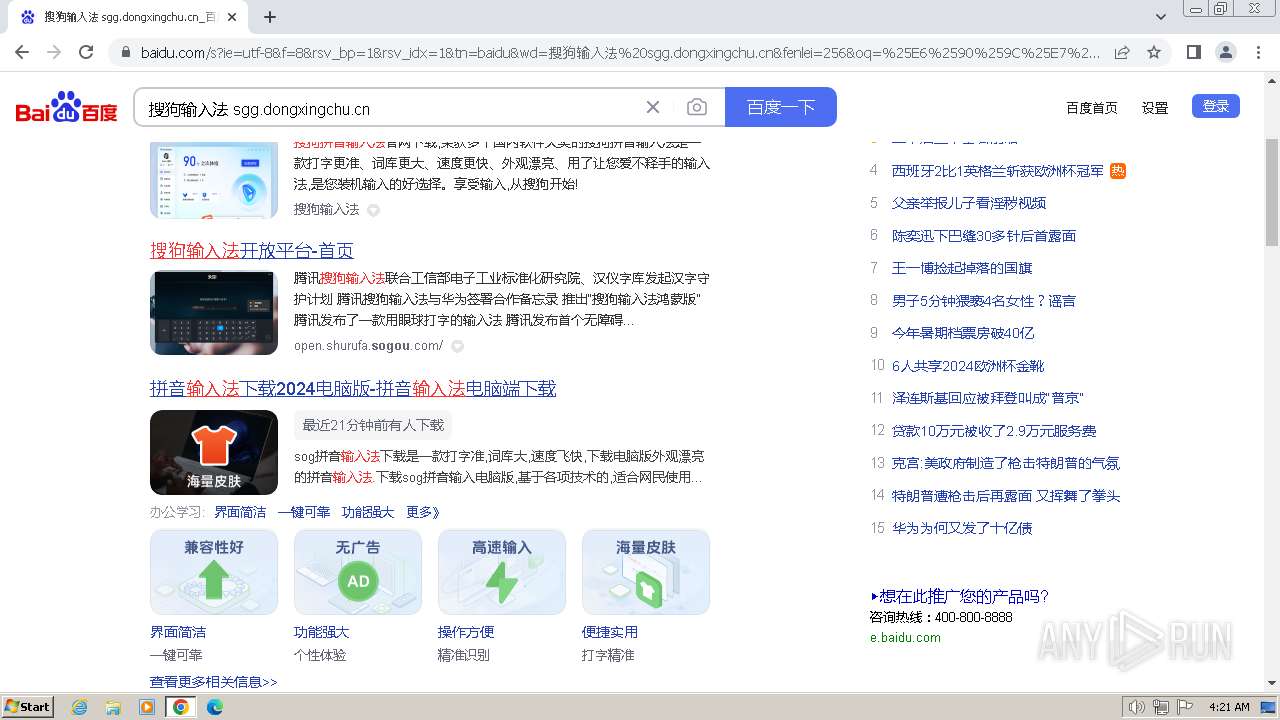Open camera image search icon

point(697,107)
